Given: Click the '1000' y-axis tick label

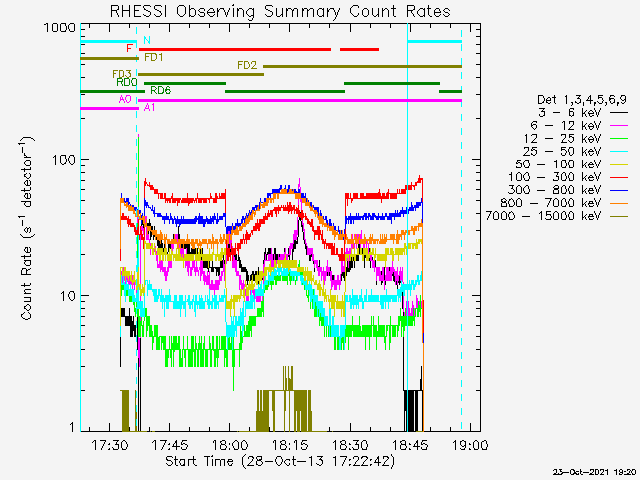Looking at the screenshot, I should [x=60, y=28].
